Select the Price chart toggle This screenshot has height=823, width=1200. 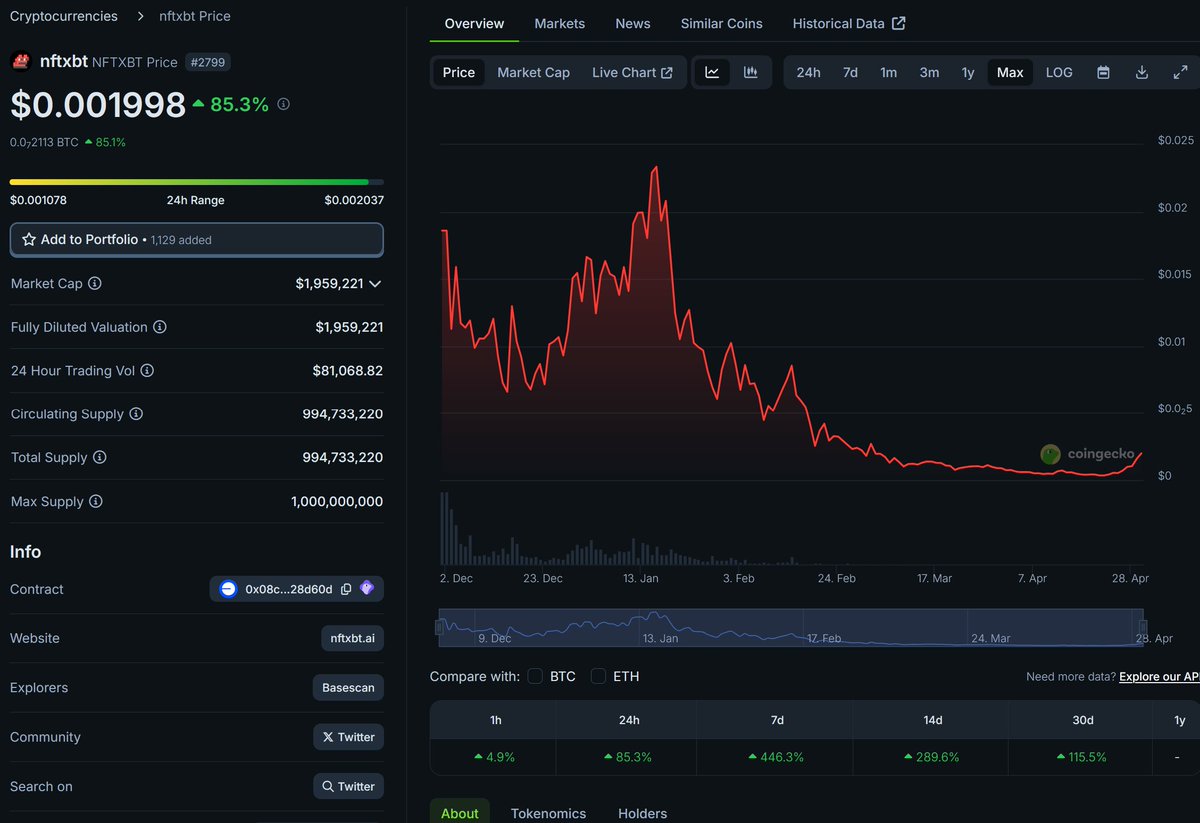click(459, 72)
